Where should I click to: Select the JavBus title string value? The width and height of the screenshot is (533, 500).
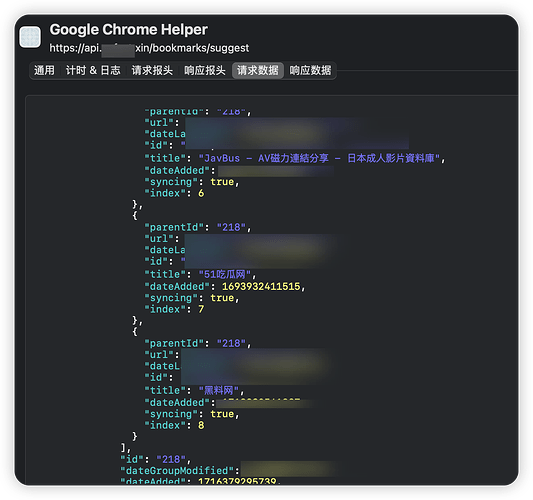pyautogui.click(x=320, y=158)
